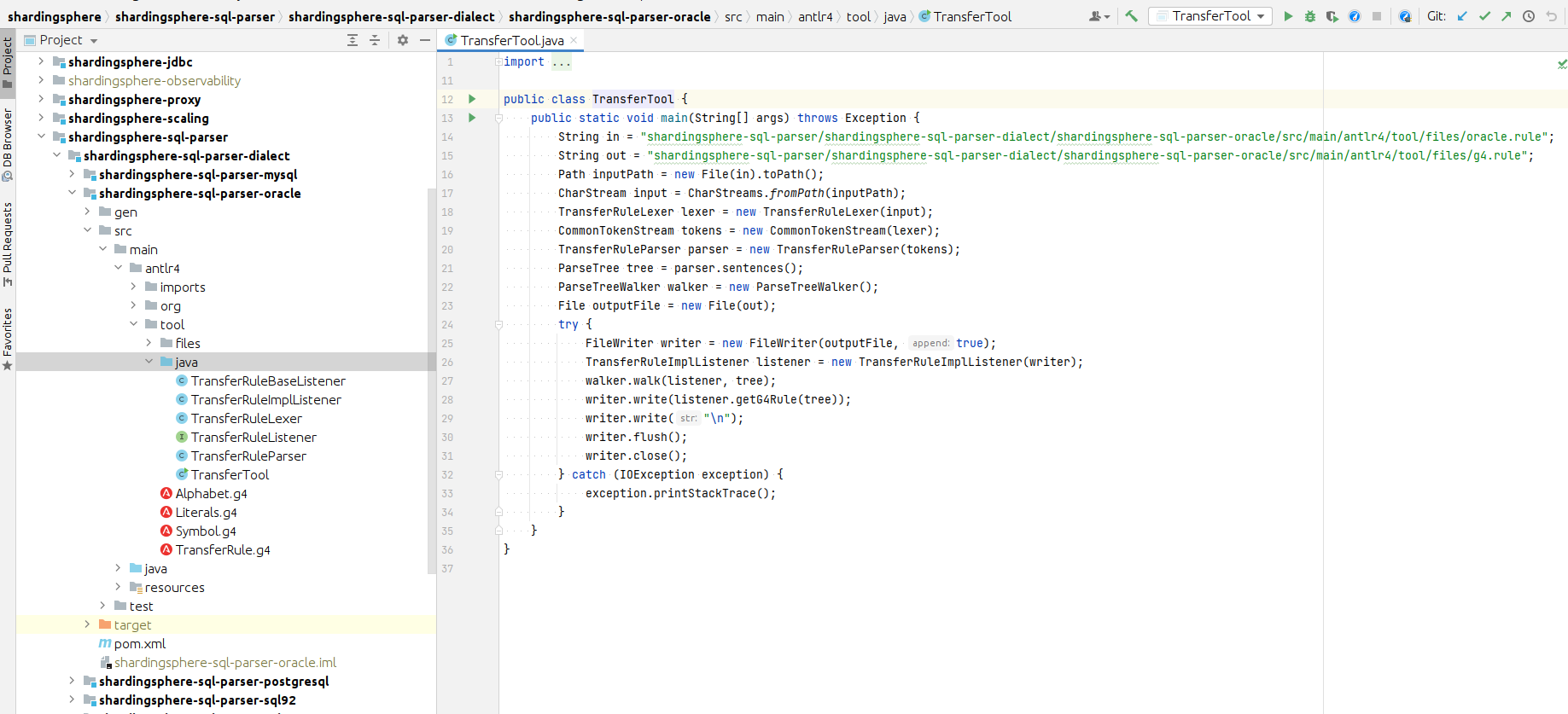Click the attach profiler icon beside Git
This screenshot has height=714, width=1568.
click(x=1405, y=16)
